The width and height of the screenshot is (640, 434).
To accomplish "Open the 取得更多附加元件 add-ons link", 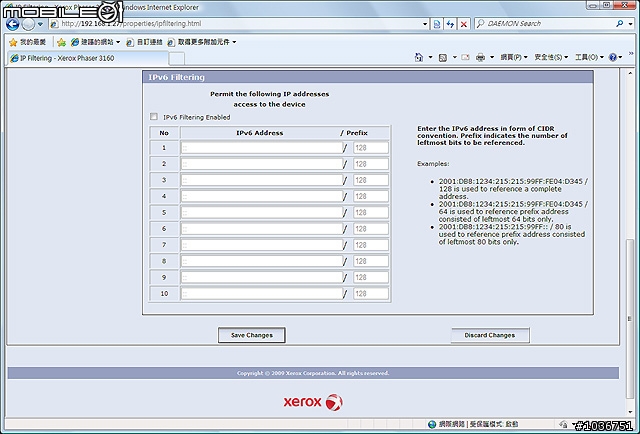I will pyautogui.click(x=202, y=42).
